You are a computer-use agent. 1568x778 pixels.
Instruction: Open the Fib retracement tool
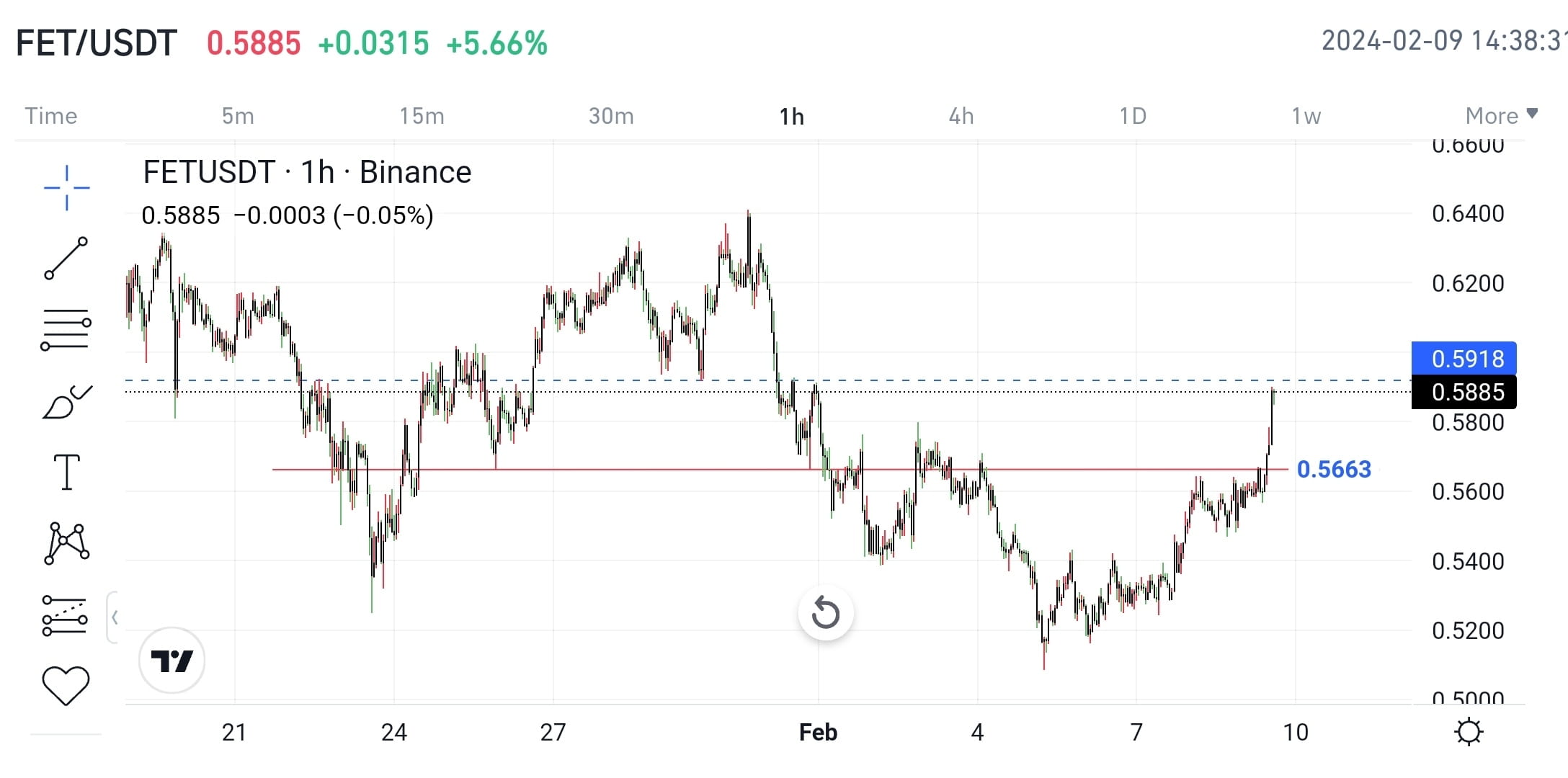[x=65, y=328]
